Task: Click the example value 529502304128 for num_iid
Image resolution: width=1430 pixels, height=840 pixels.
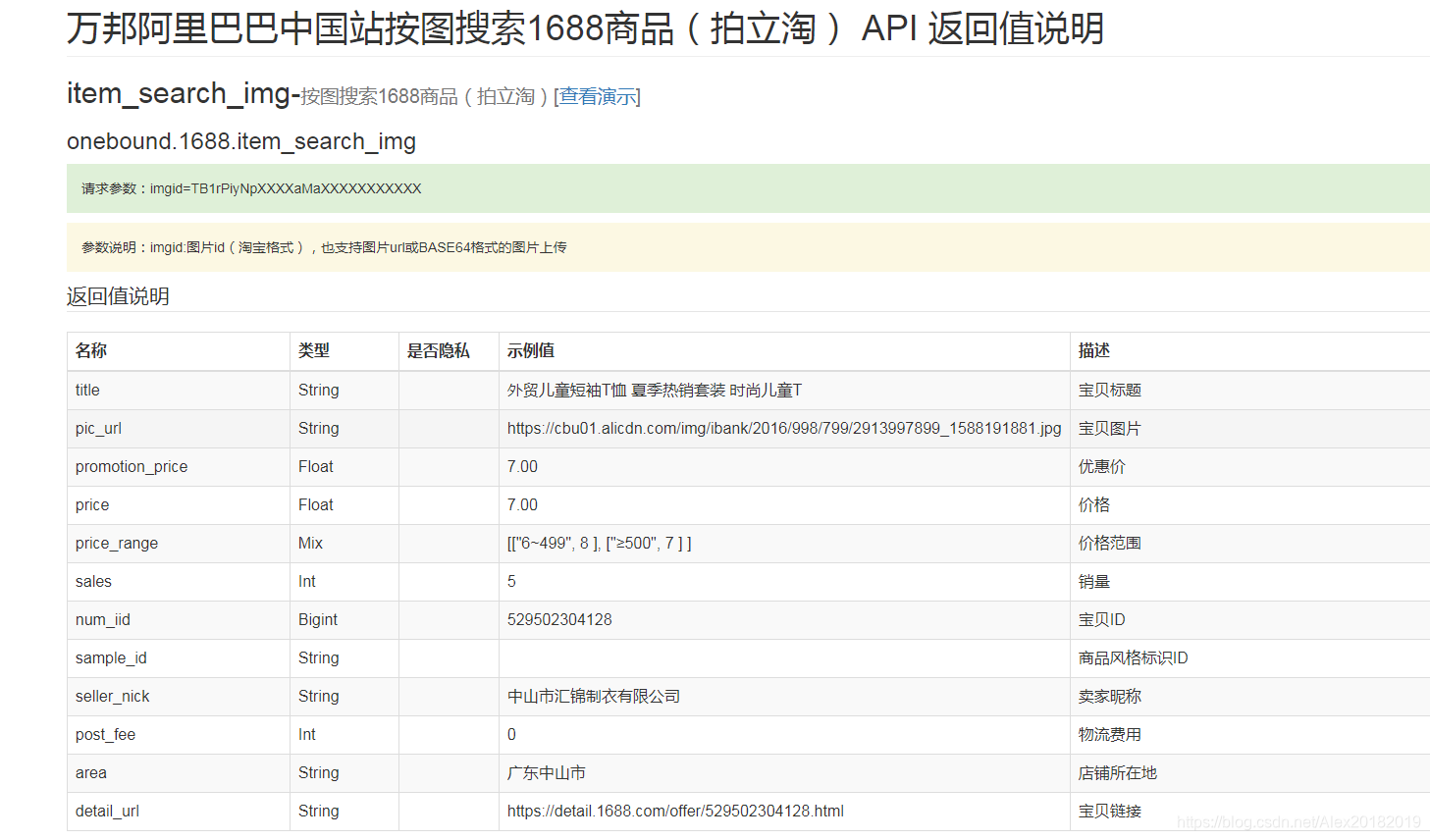Action: coord(559,619)
